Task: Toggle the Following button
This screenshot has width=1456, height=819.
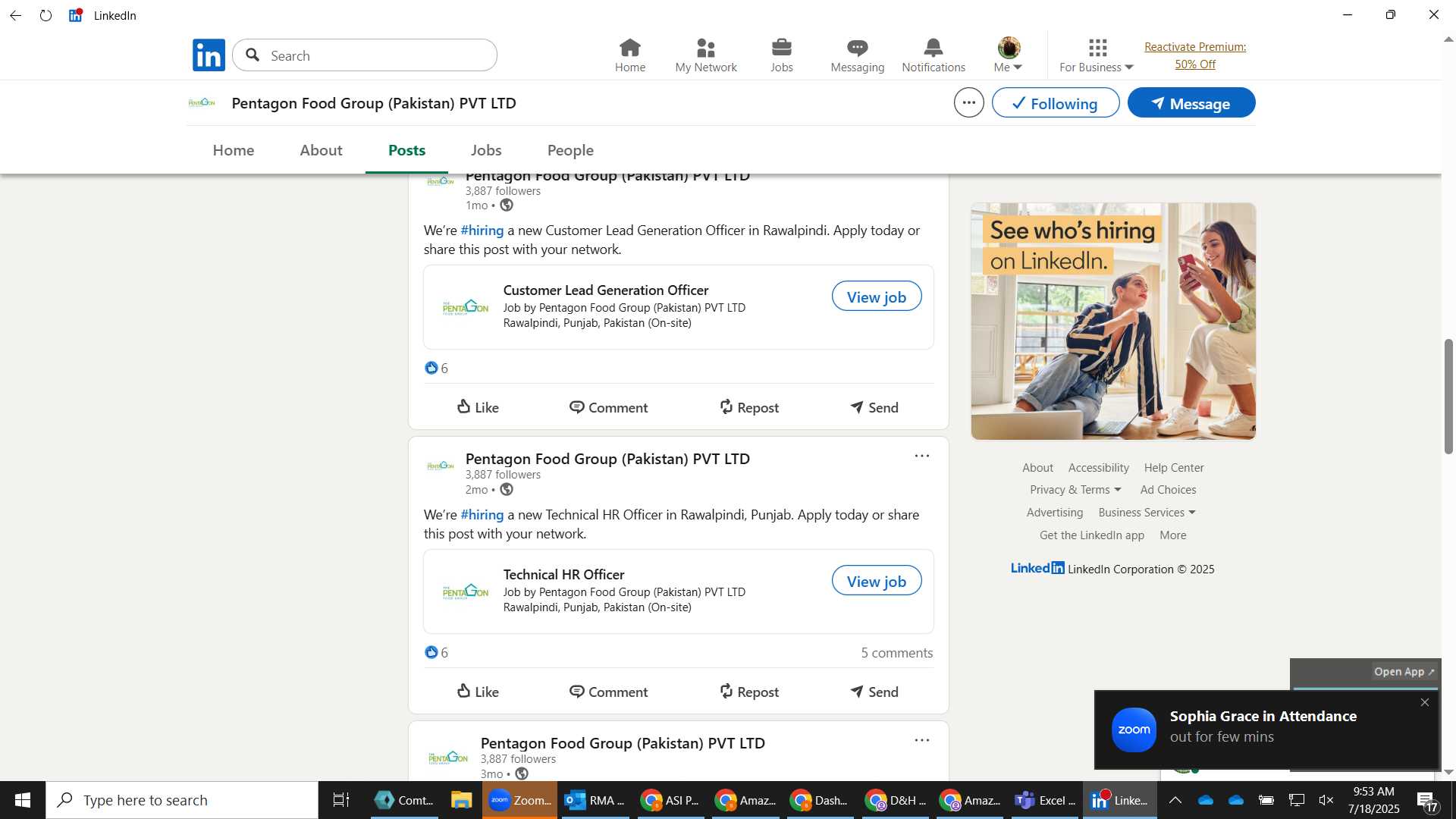Action: pos(1055,102)
